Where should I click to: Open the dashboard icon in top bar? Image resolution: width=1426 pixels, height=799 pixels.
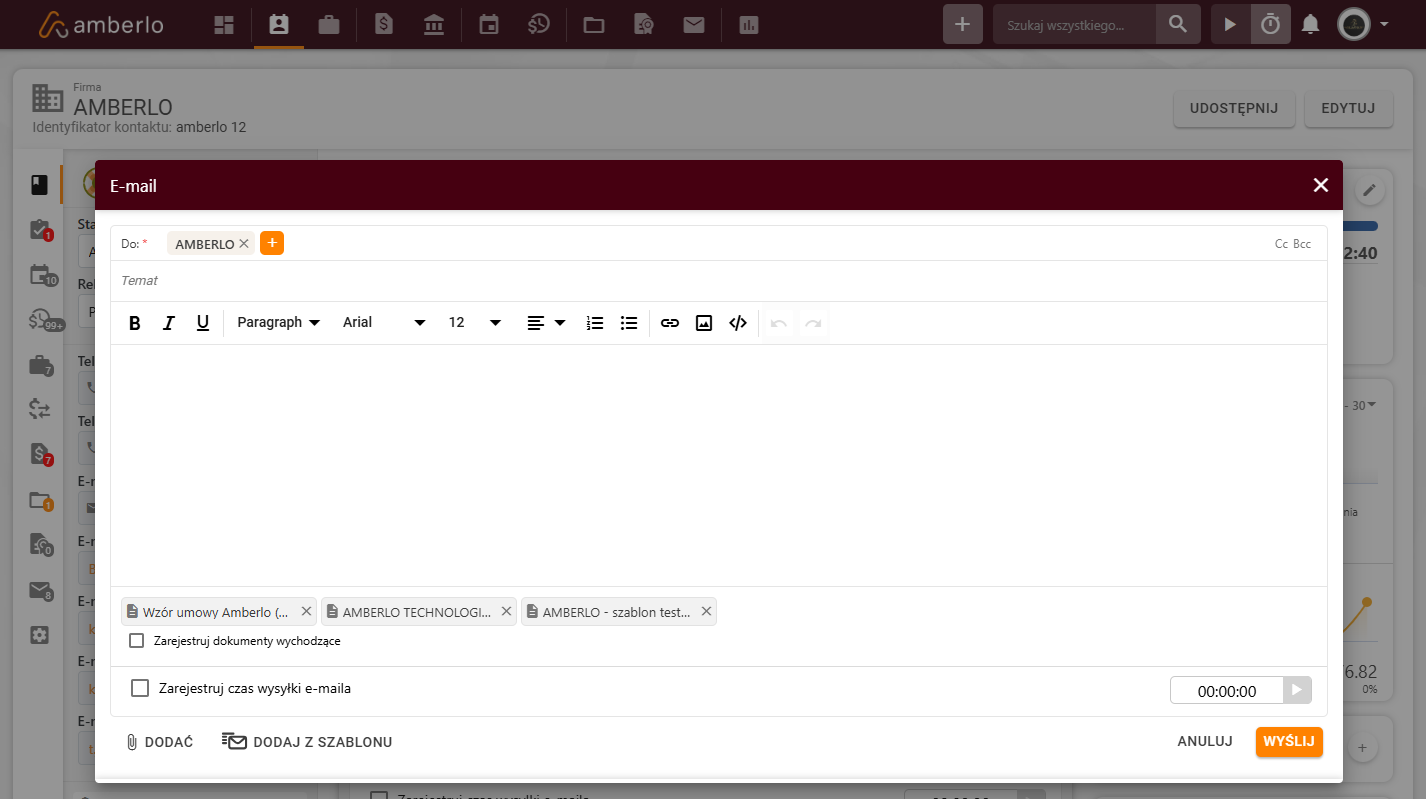pyautogui.click(x=224, y=24)
